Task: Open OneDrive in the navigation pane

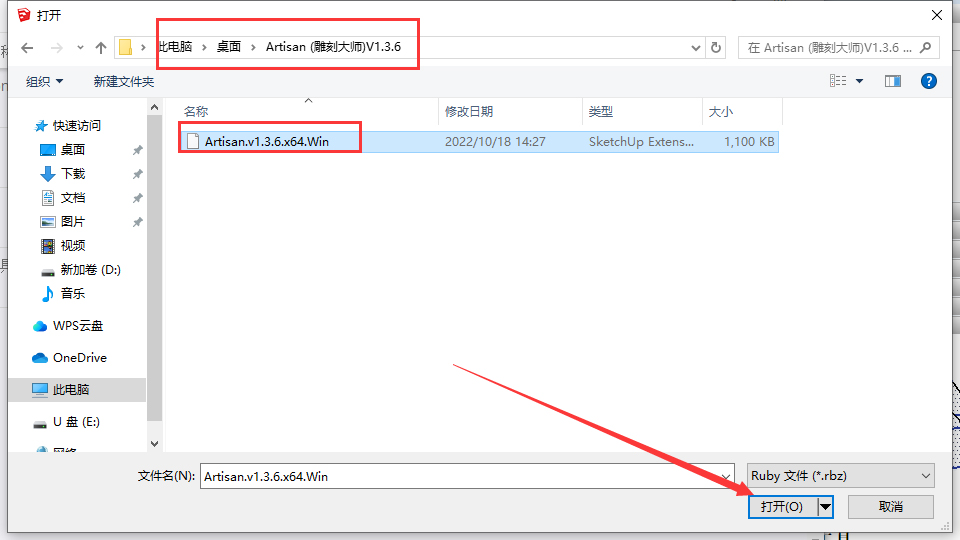Action: click(x=80, y=358)
